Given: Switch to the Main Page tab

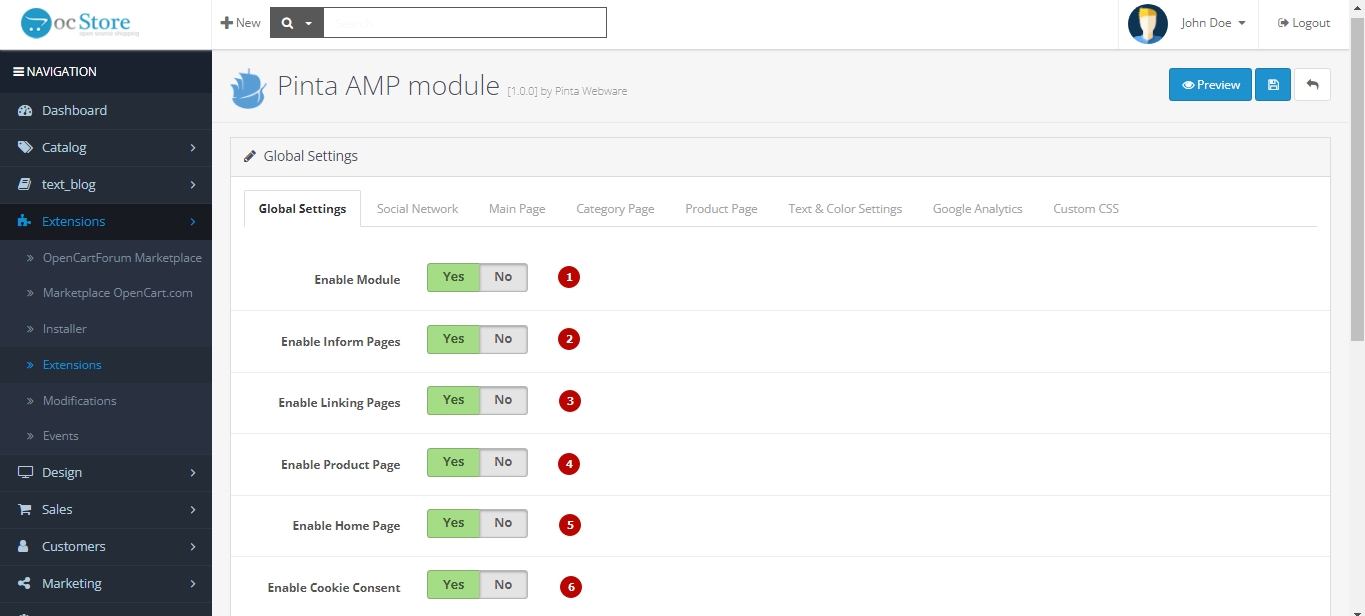Looking at the screenshot, I should (517, 209).
